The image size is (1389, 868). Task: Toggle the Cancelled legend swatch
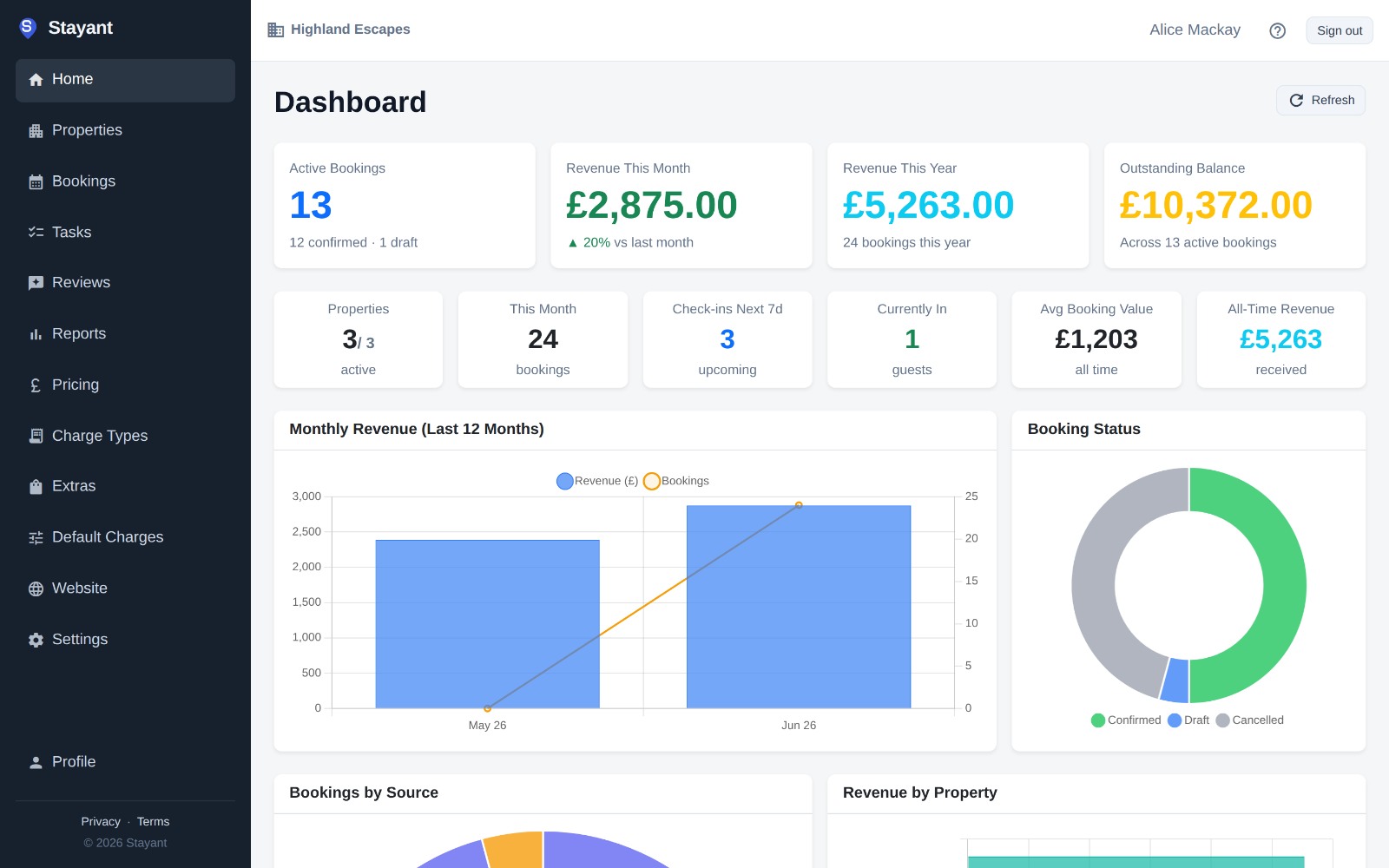[1223, 720]
